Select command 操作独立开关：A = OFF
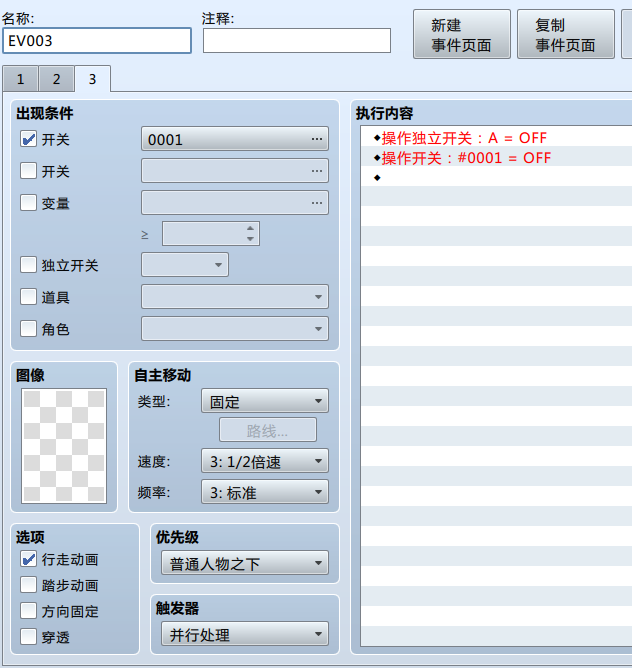The height and width of the screenshot is (668, 632). tap(496, 138)
